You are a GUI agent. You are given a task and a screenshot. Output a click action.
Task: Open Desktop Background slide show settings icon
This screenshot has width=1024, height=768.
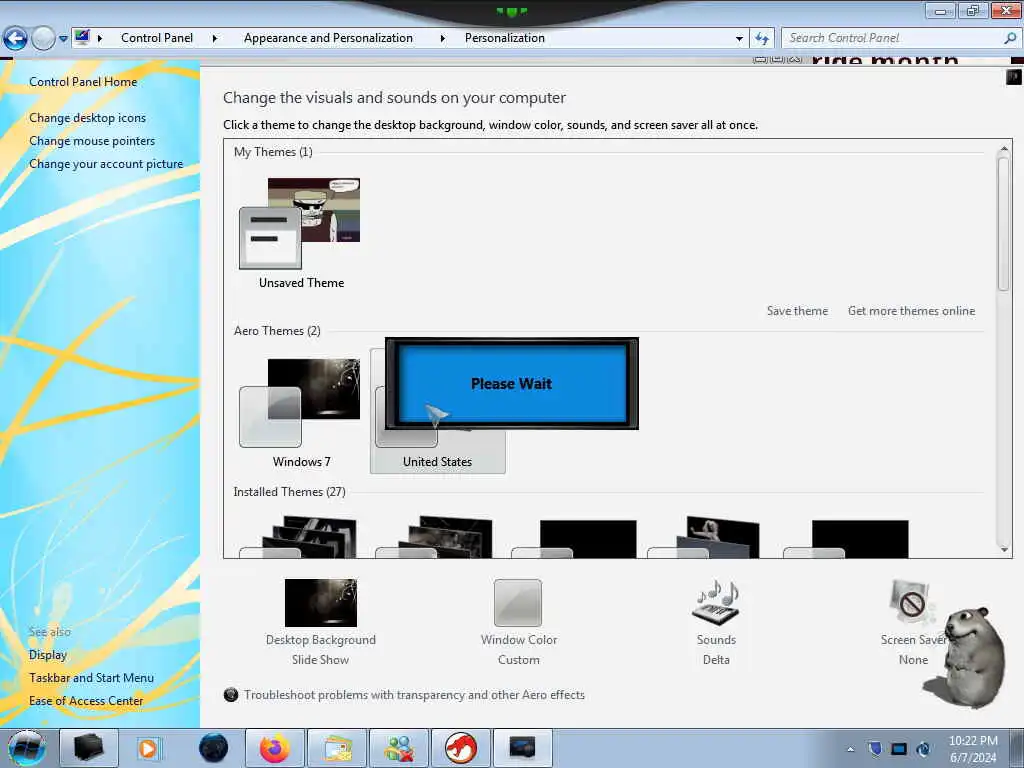tap(321, 602)
